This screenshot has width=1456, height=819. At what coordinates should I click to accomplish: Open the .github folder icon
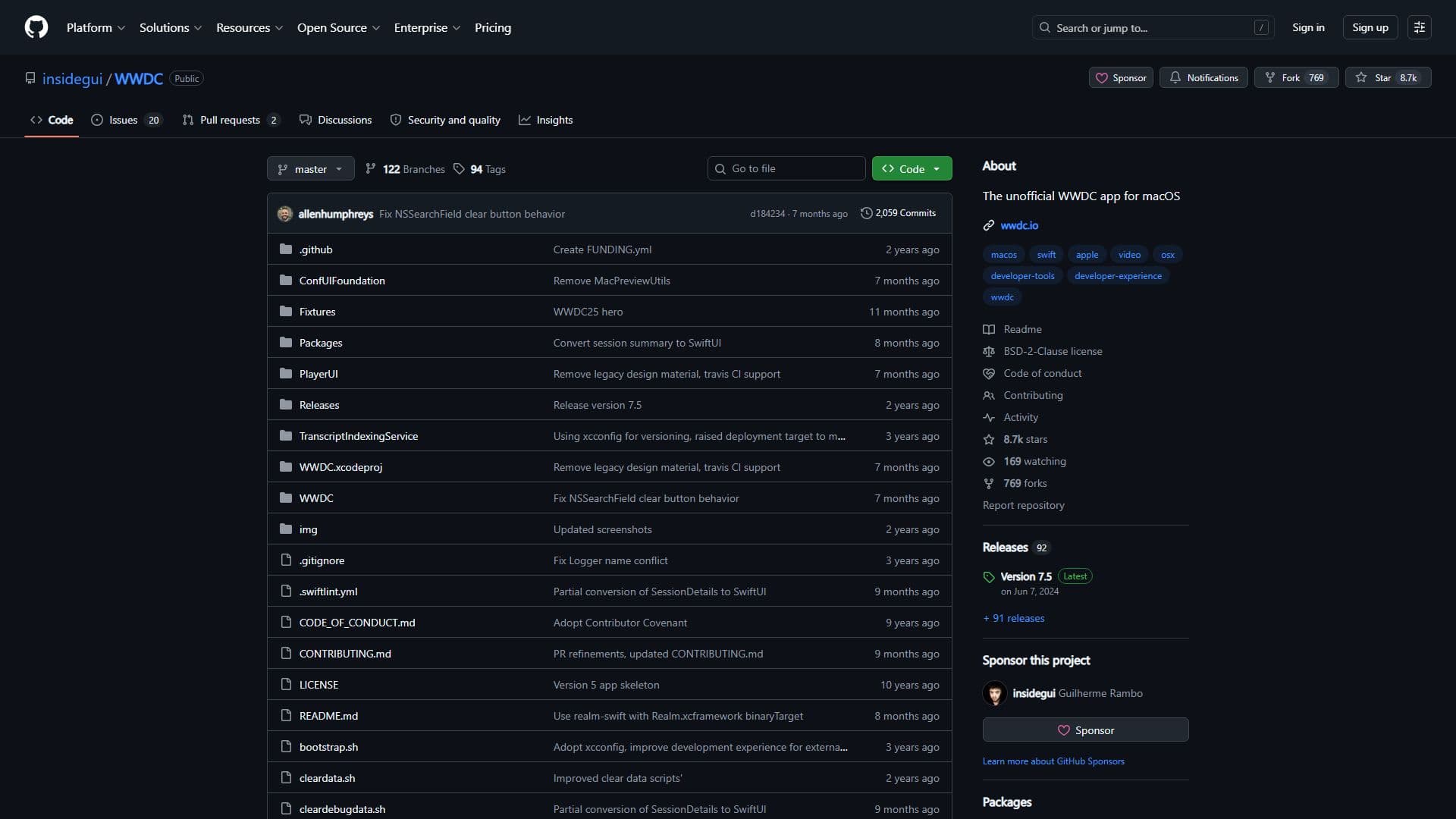286,249
